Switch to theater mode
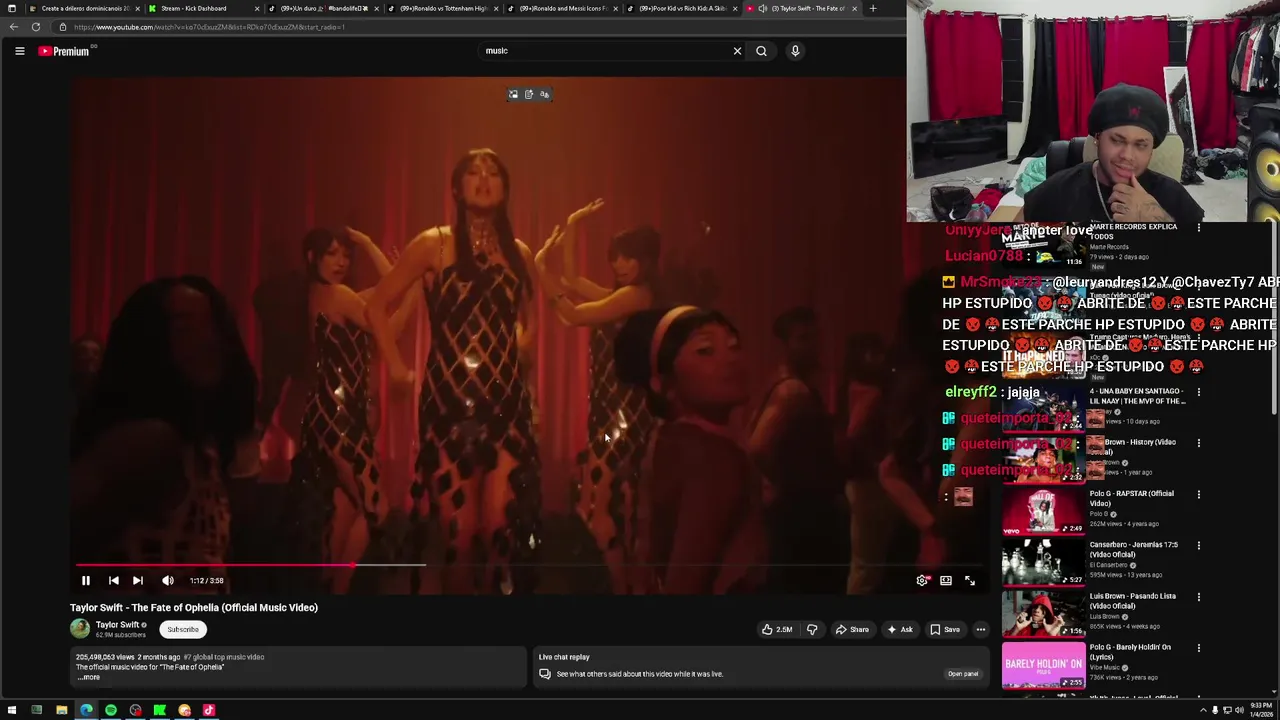Screen dimensions: 1280x720 946,580
